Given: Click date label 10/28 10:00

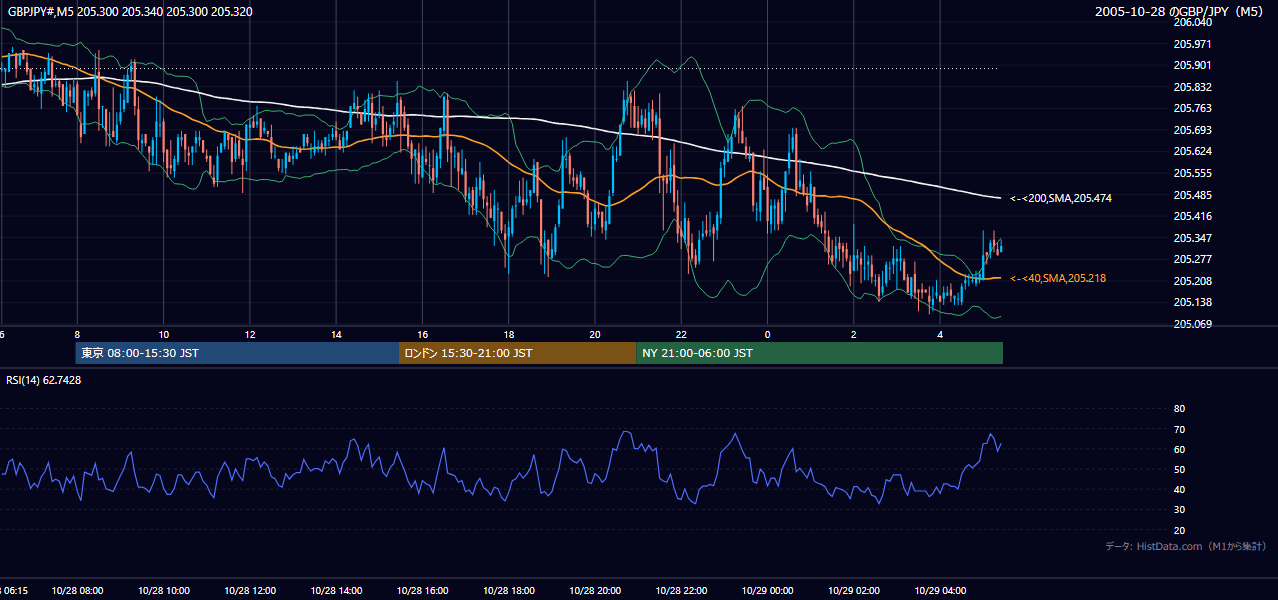Looking at the screenshot, I should pos(164,591).
